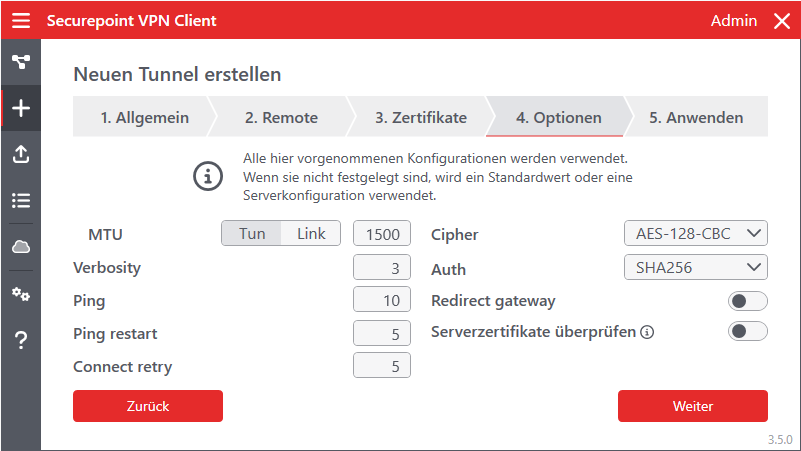The width and height of the screenshot is (801, 451).
Task: Open the connections overview sidebar icon
Action: coord(21,62)
